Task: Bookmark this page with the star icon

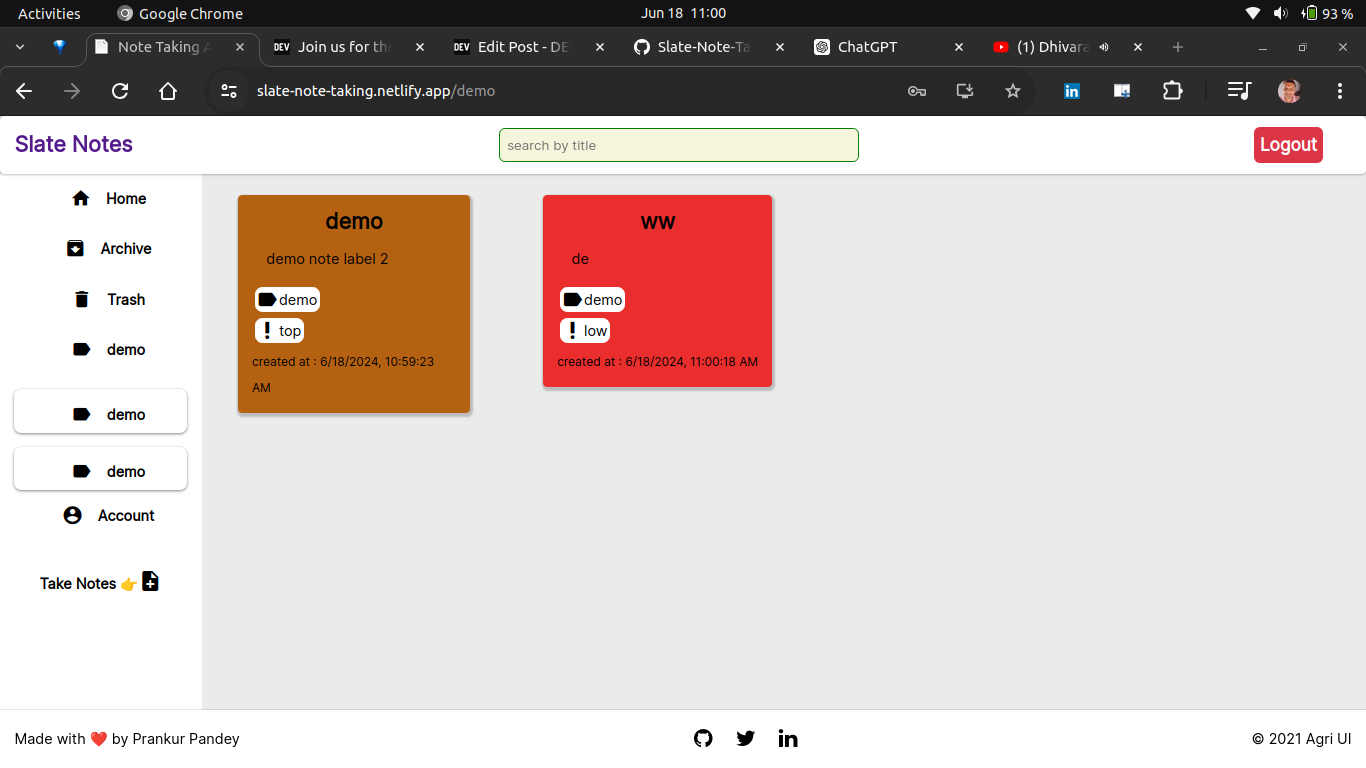Action: click(x=1013, y=91)
